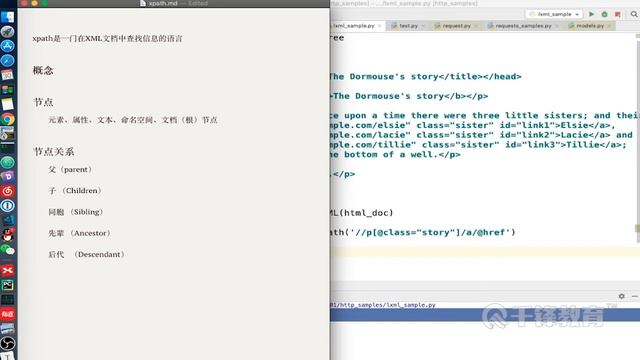Click lxml_sample.py path in run console
This screenshot has height=360, width=640.
point(383,305)
